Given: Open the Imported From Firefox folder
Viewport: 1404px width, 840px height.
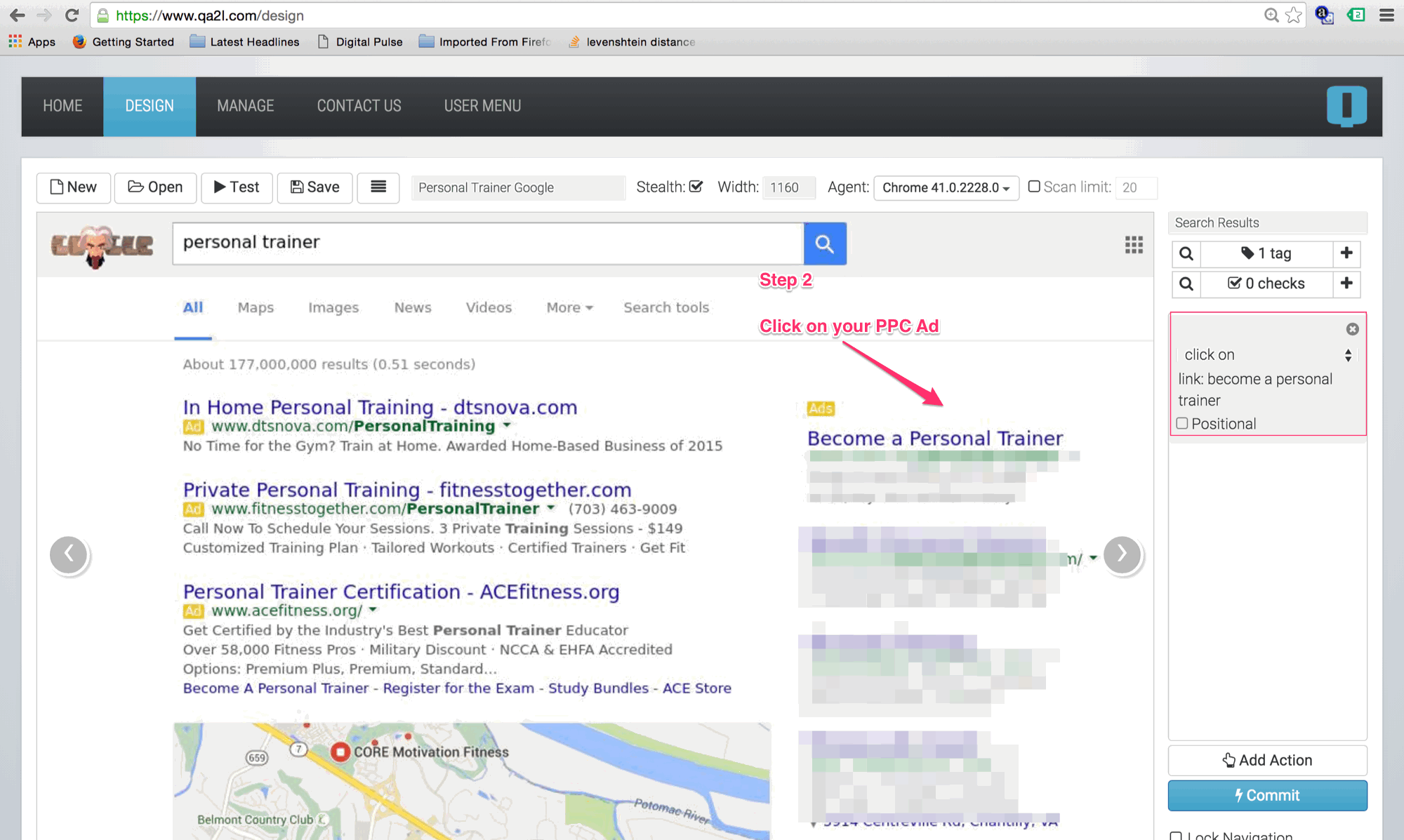Looking at the screenshot, I should point(485,41).
